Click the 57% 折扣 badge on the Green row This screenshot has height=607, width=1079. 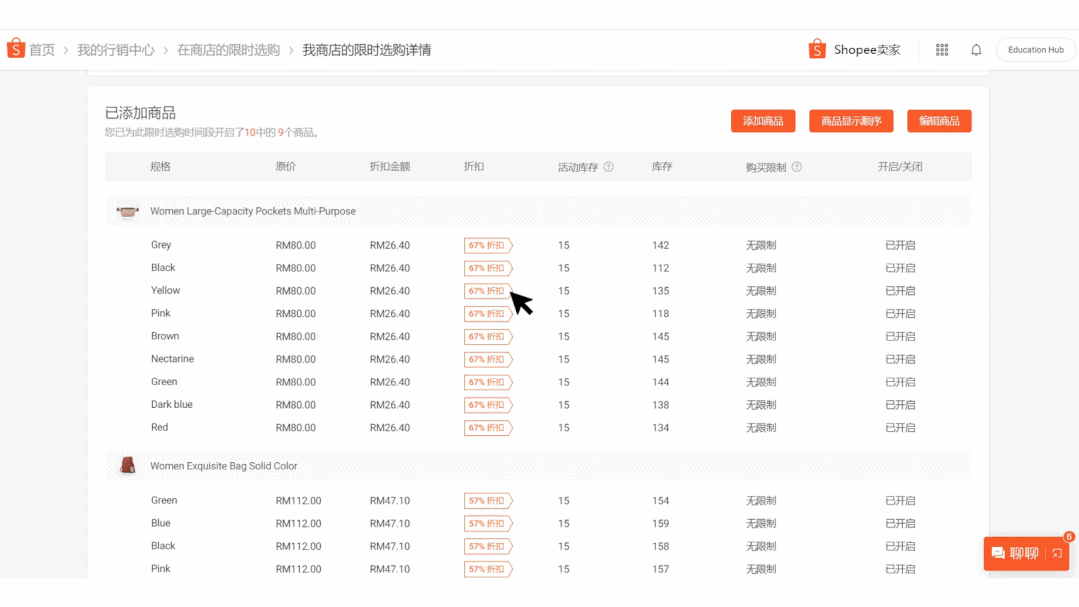click(x=488, y=500)
